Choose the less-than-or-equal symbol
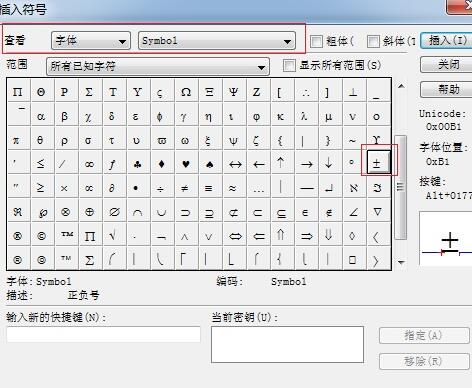Viewport: 472px width, 388px height. pyautogui.click(x=41, y=163)
